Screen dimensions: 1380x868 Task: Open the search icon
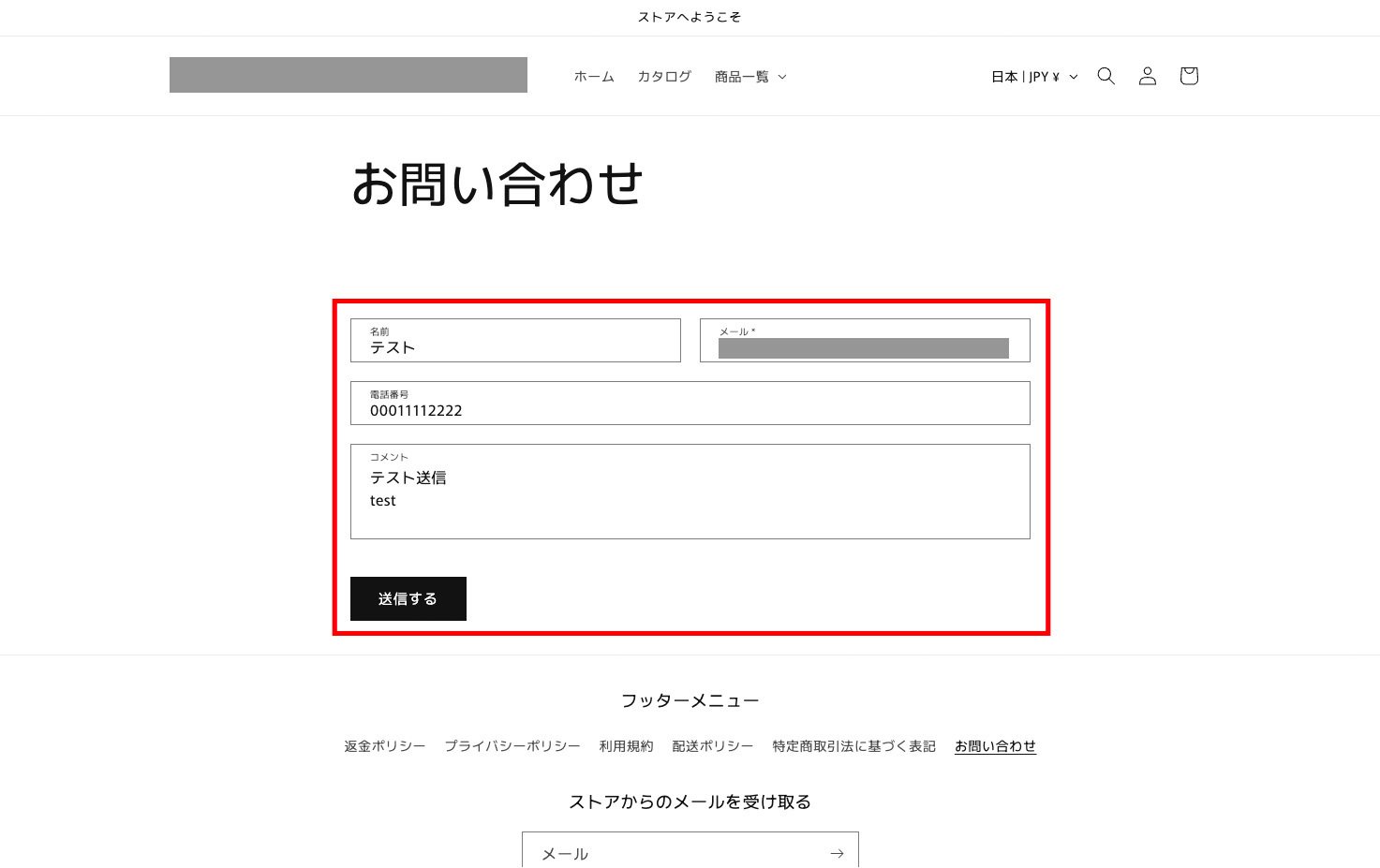tap(1105, 76)
